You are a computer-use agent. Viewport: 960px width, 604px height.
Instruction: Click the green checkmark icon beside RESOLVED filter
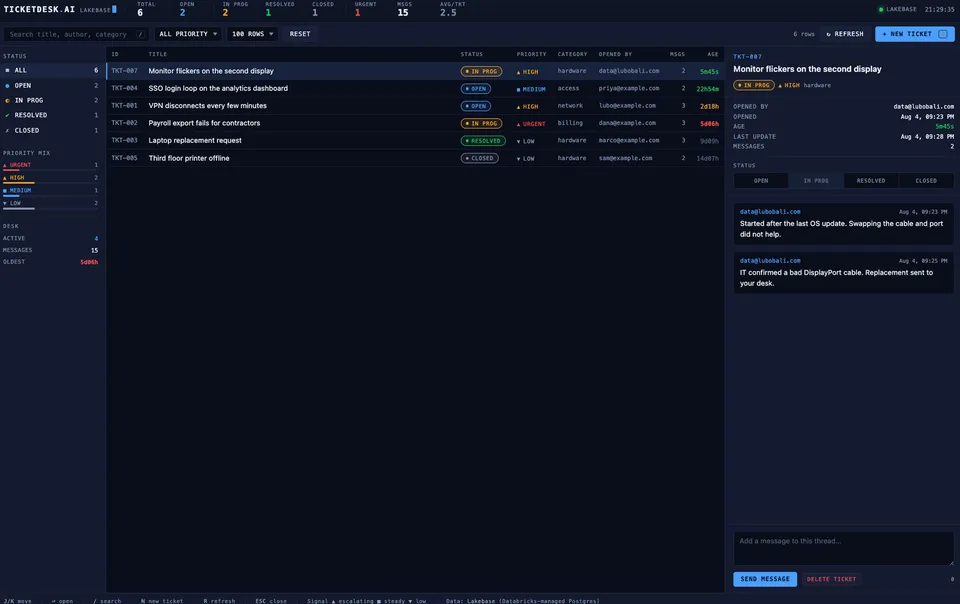click(x=7, y=115)
